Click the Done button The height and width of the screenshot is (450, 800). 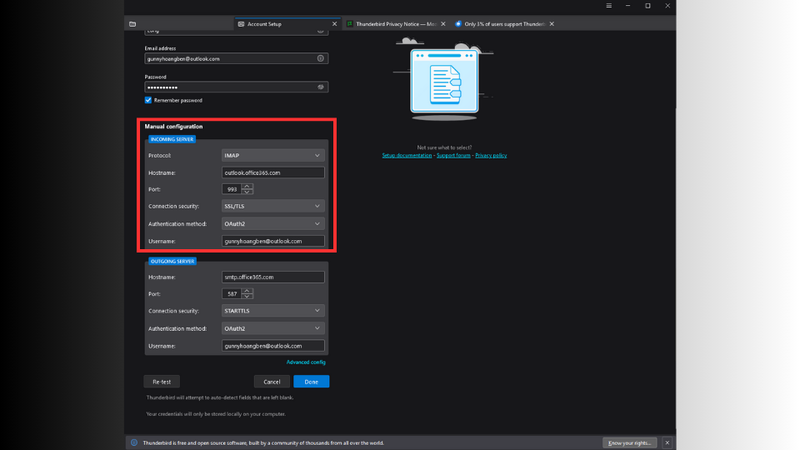[311, 382]
